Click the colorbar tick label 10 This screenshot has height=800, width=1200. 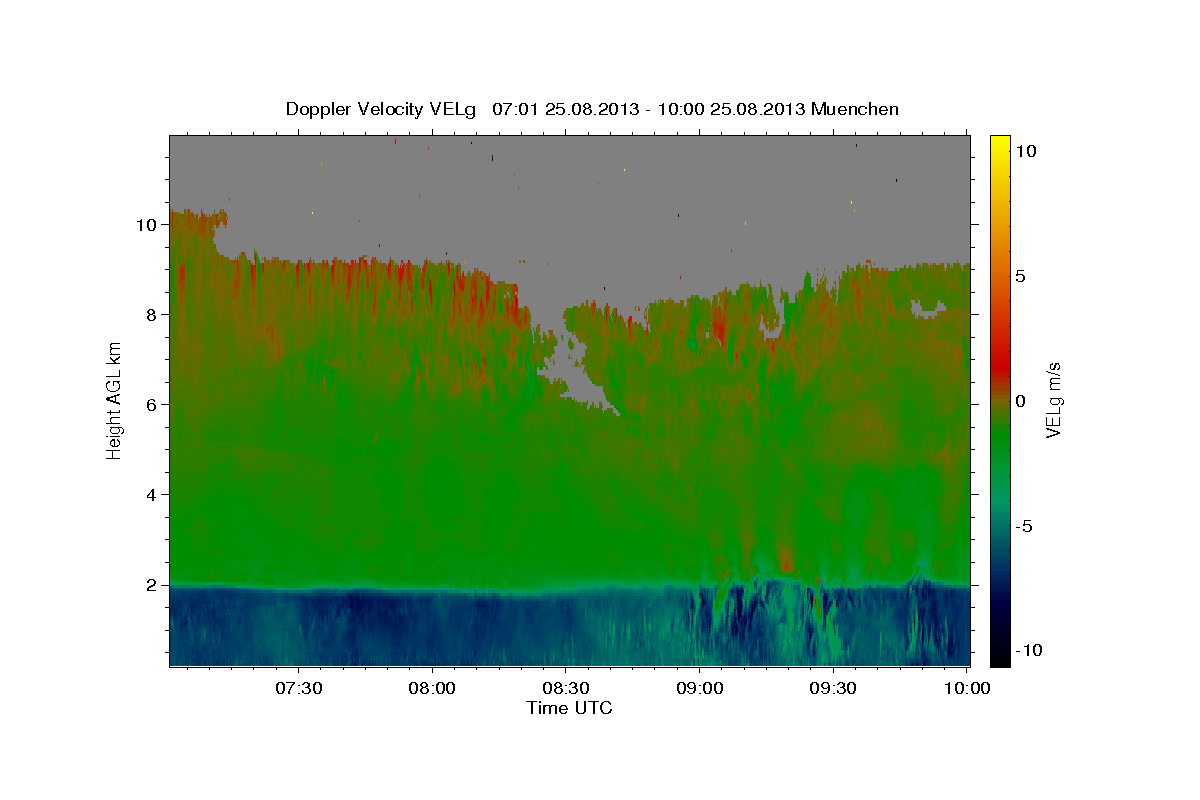(1026, 150)
